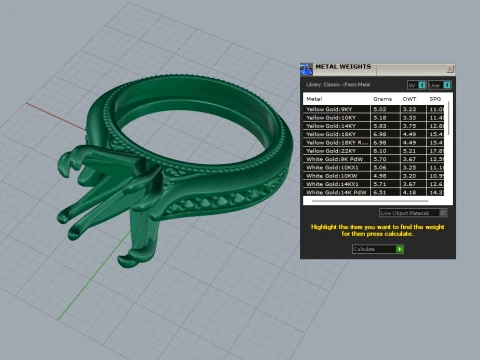The width and height of the screenshot is (480, 360).
Task: Sort by the SPG column header
Action: tap(435, 99)
